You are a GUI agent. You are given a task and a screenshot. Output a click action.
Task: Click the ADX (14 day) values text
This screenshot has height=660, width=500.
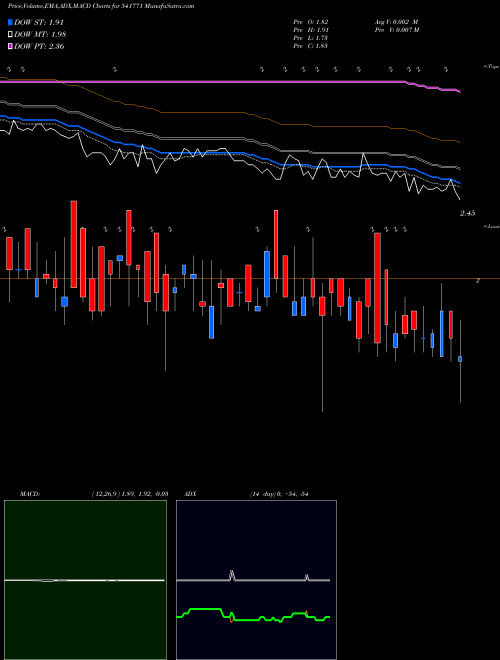(x=279, y=494)
